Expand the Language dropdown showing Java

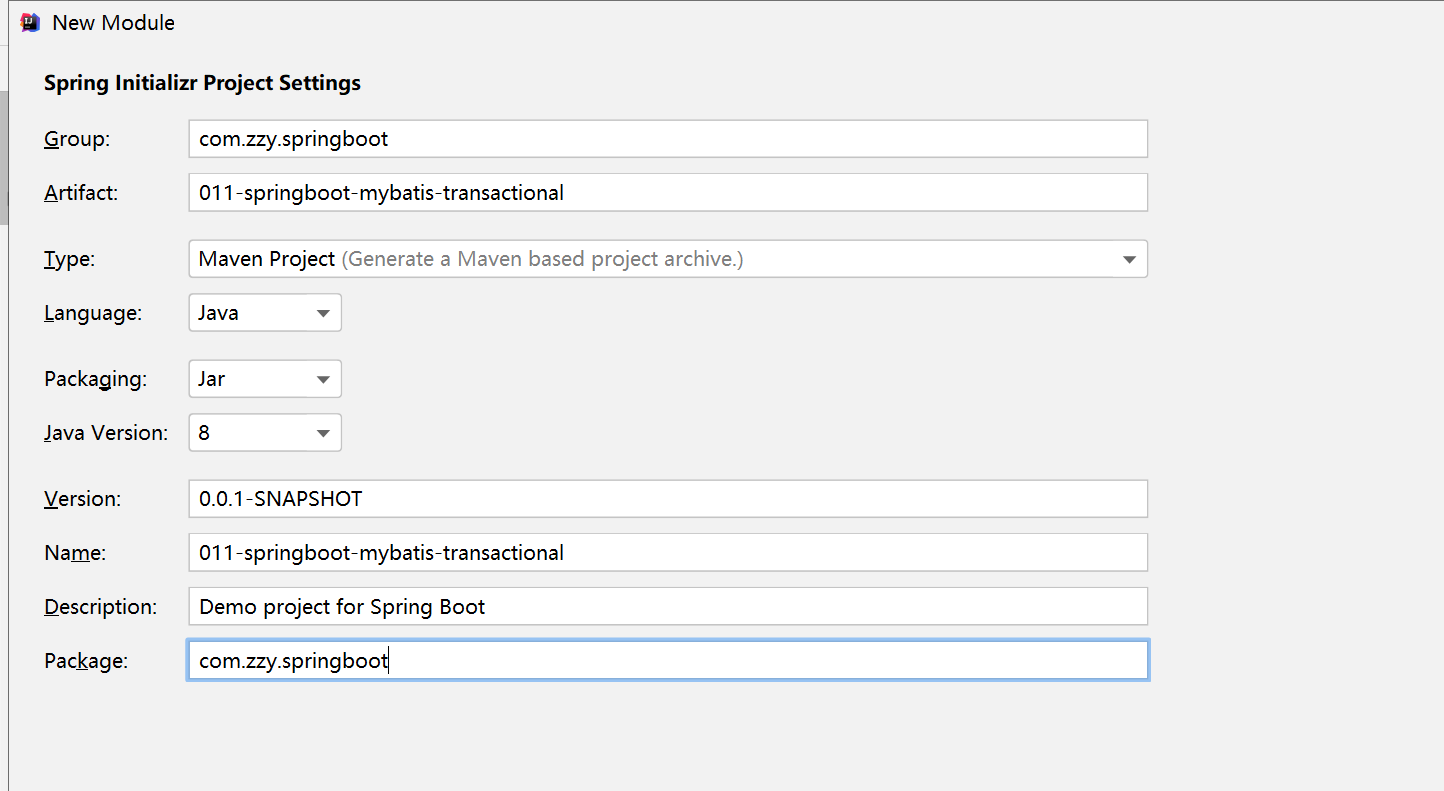322,313
